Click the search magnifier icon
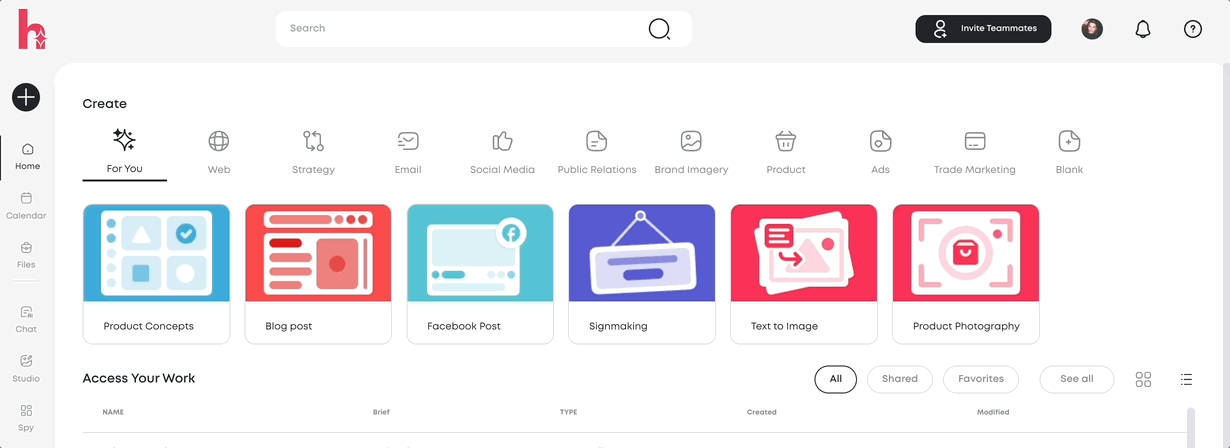 (x=659, y=29)
